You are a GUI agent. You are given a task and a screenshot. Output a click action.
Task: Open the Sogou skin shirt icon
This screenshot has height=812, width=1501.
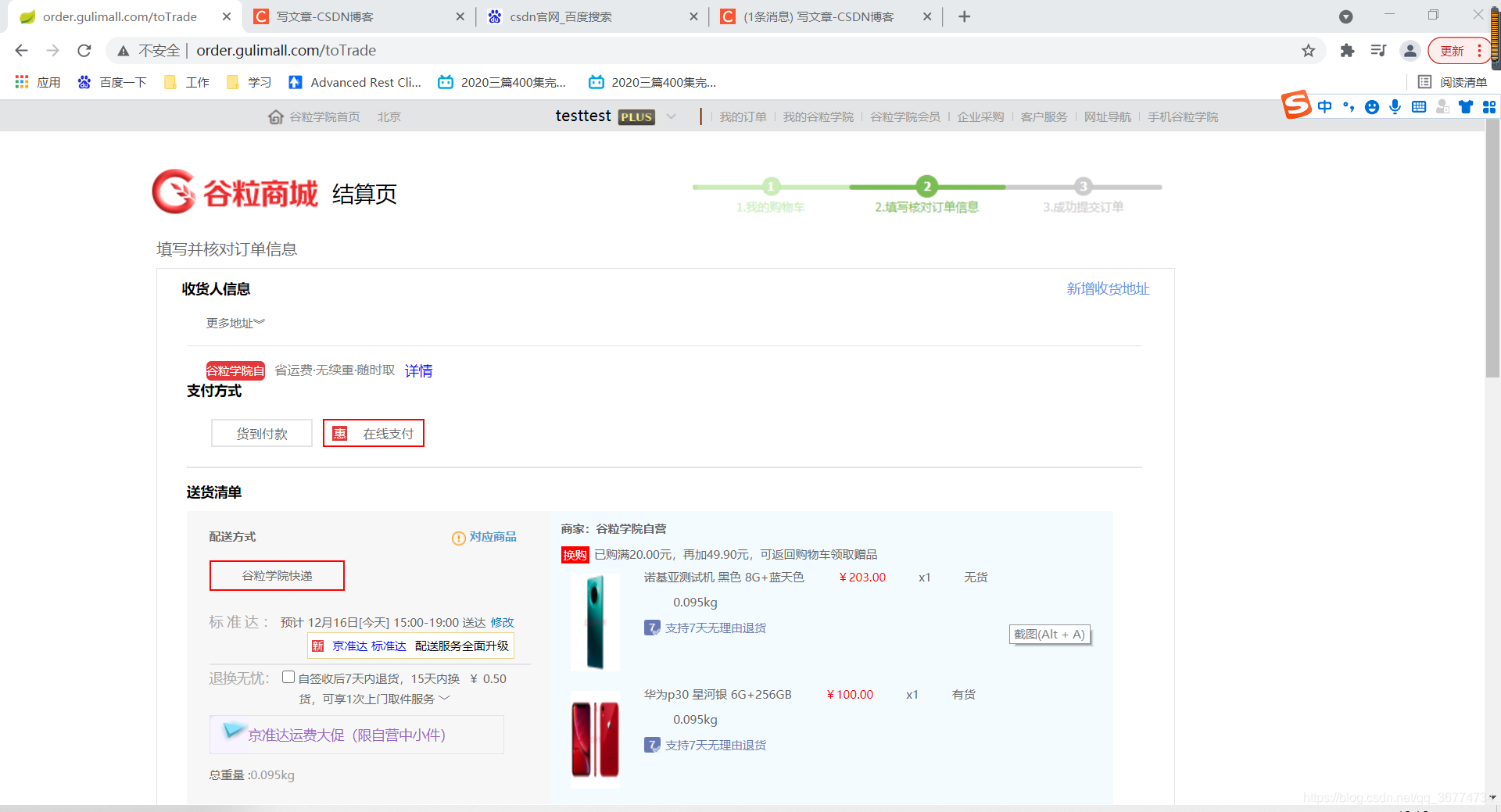coord(1466,107)
